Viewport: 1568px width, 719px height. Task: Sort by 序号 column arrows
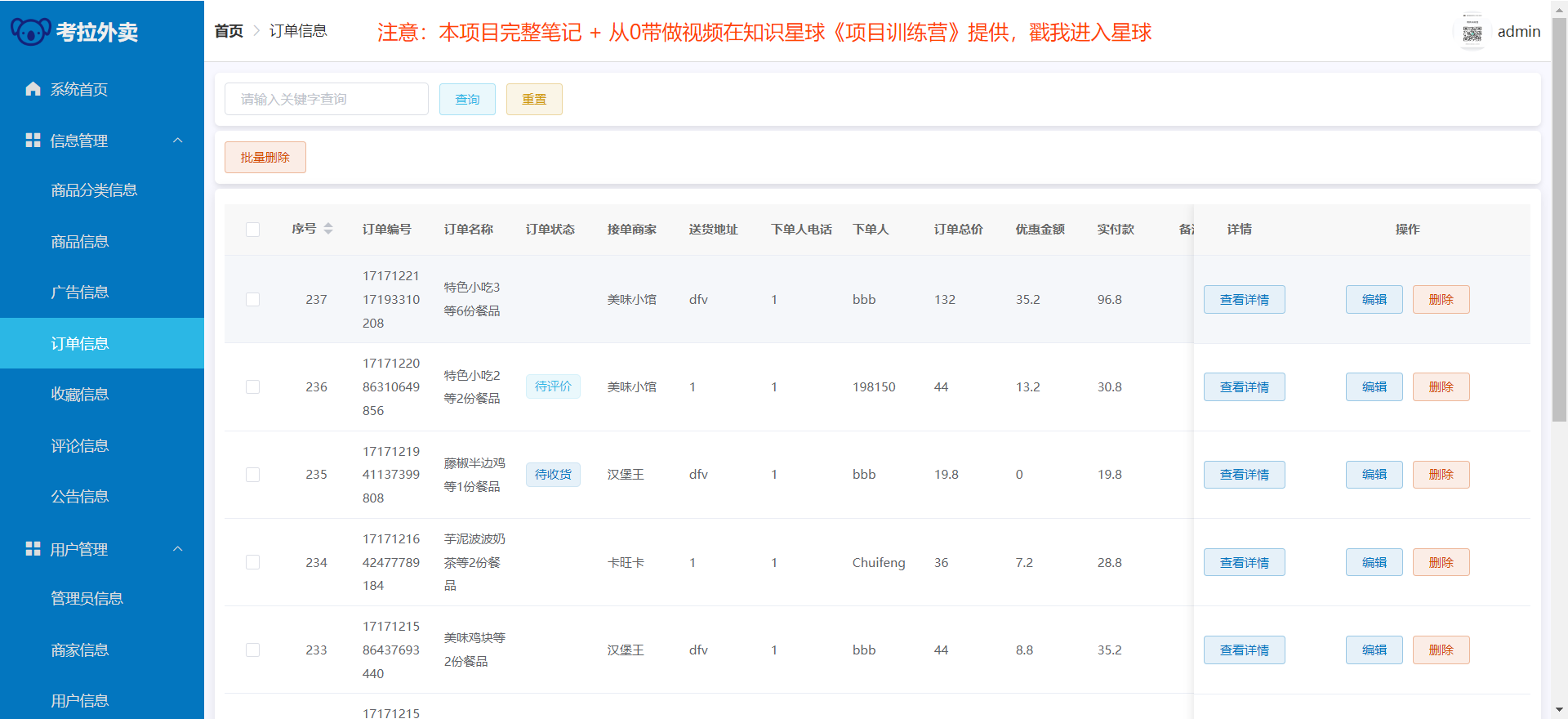(328, 229)
